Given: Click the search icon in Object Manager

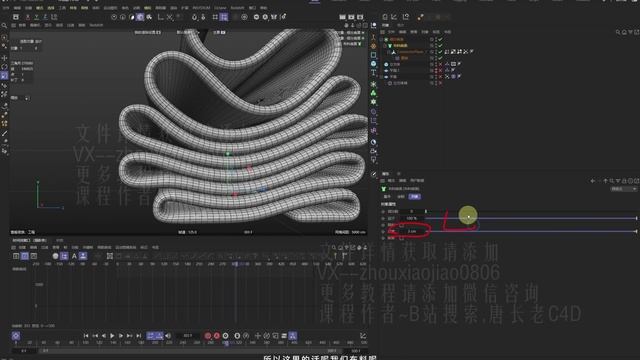Looking at the screenshot, I should [x=618, y=32].
